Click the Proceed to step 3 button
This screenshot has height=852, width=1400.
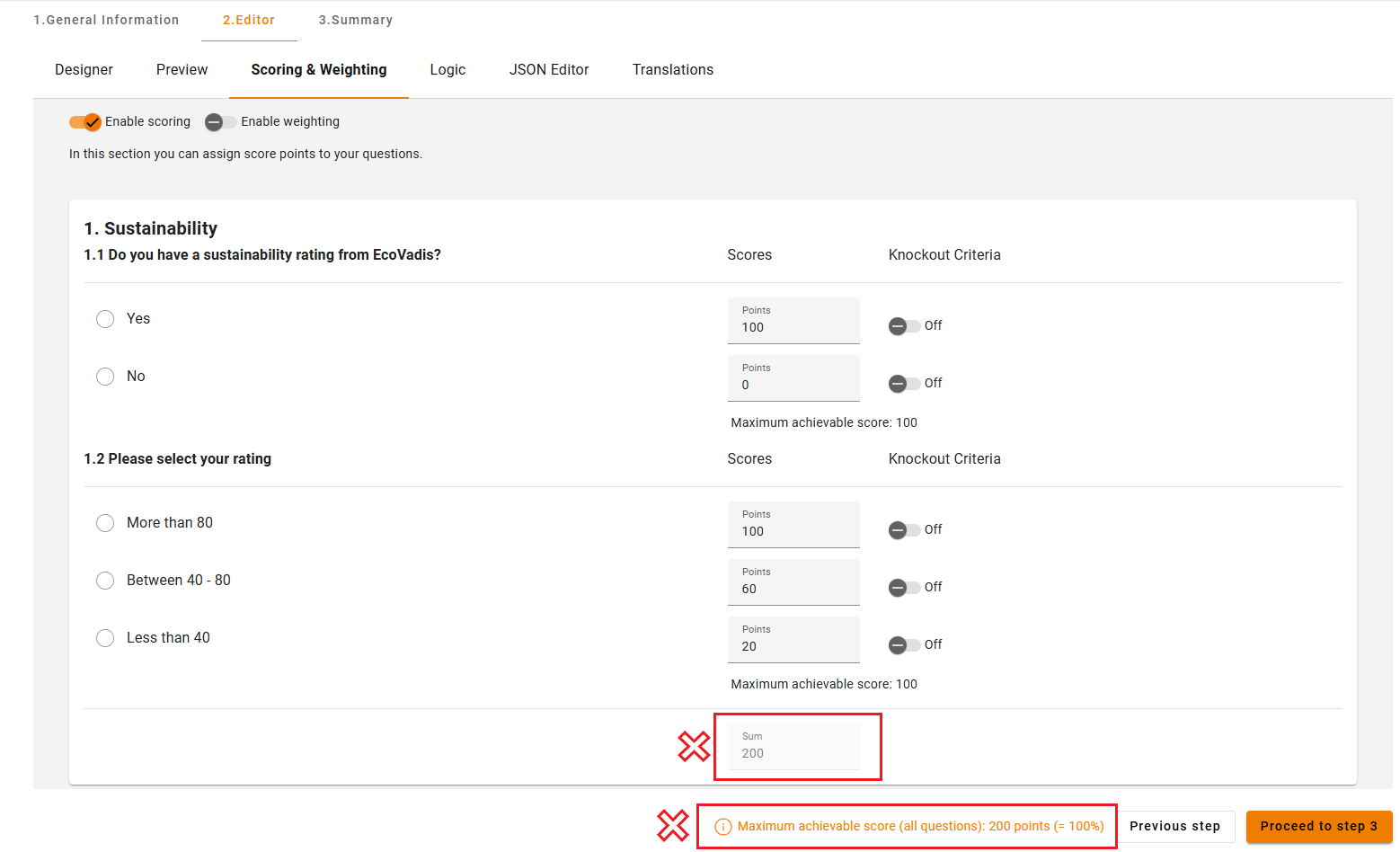(x=1318, y=827)
